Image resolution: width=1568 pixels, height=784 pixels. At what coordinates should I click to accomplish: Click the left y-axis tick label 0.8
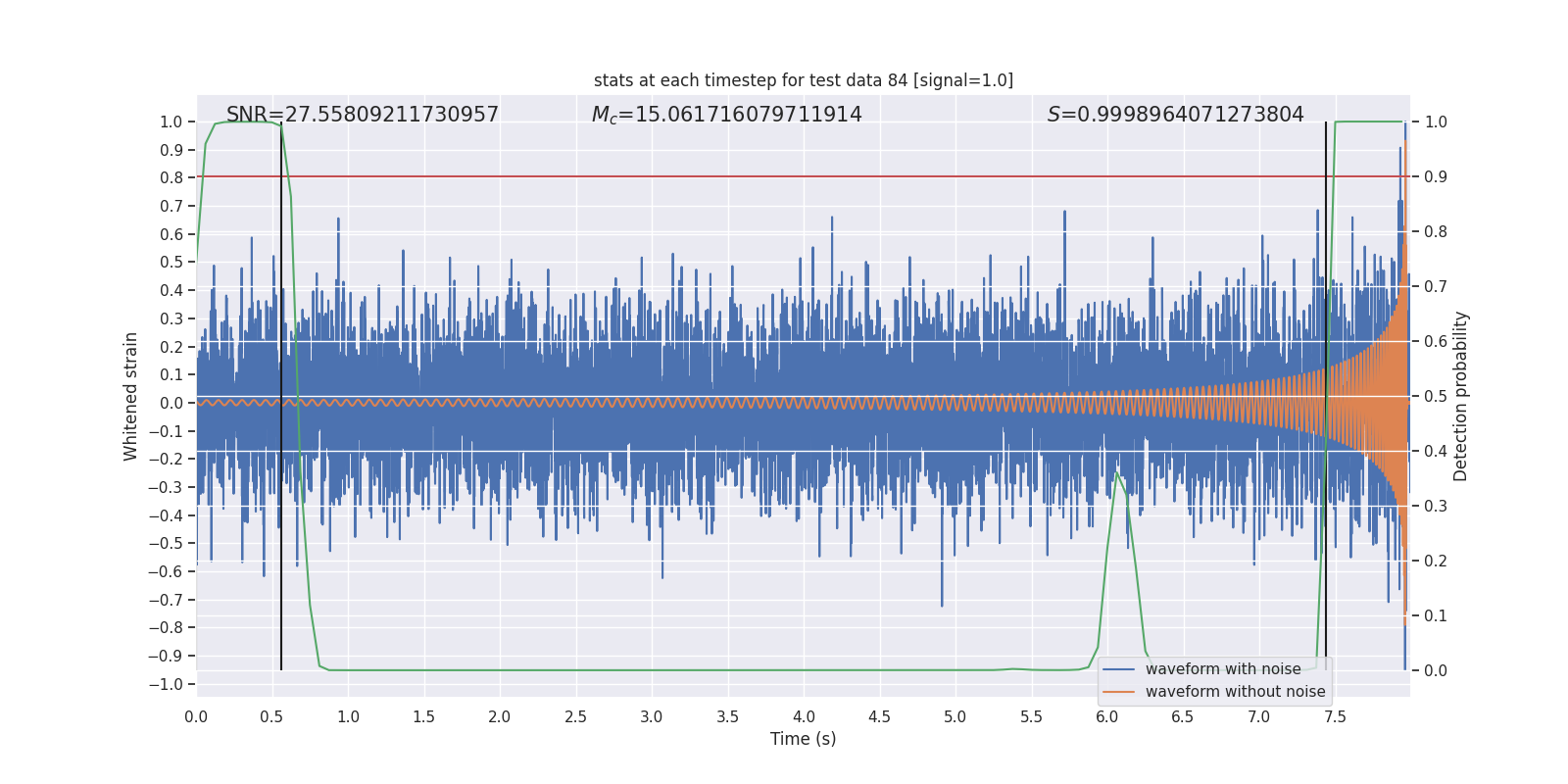171,177
